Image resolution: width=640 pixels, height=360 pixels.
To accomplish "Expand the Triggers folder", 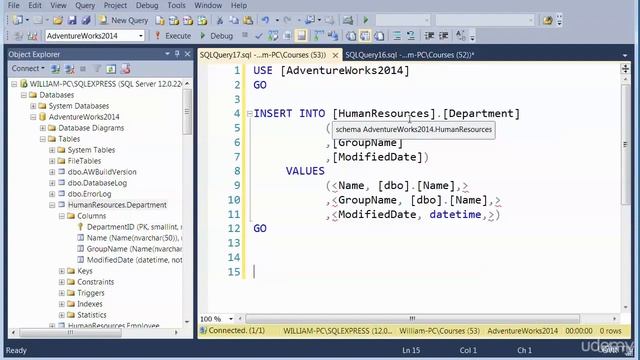I will (x=61, y=293).
